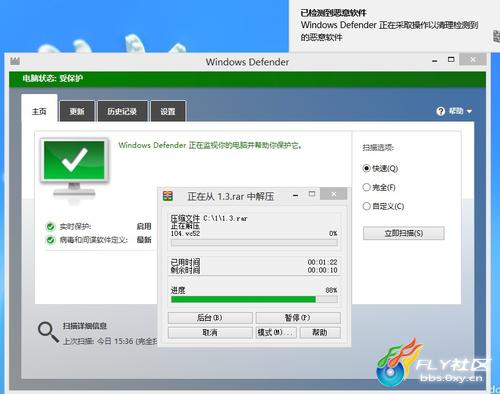Click the WinRAR books icon in extraction dialog
This screenshot has width=500, height=394.
[168, 196]
